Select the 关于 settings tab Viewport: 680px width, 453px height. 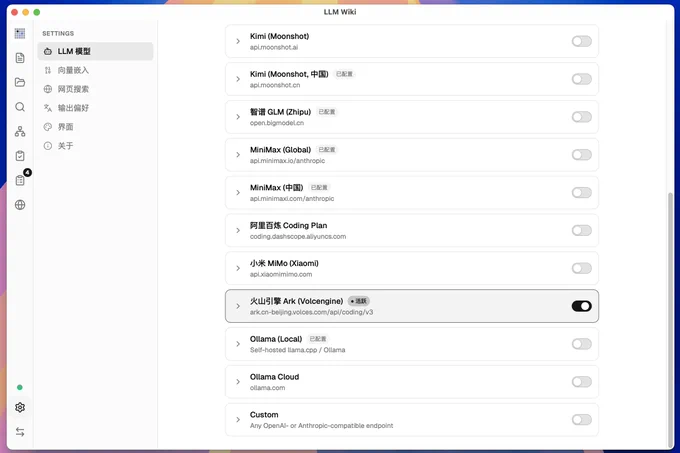tap(95, 146)
